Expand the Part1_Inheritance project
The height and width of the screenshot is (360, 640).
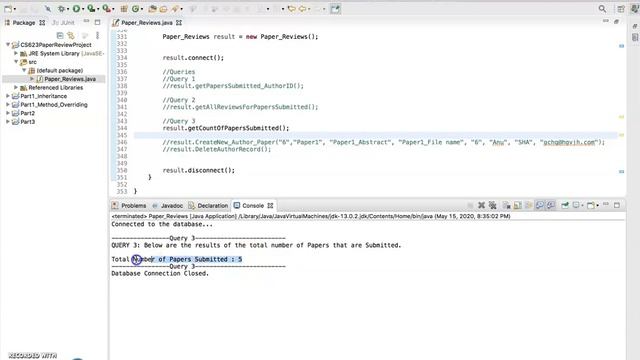[x=8, y=96]
